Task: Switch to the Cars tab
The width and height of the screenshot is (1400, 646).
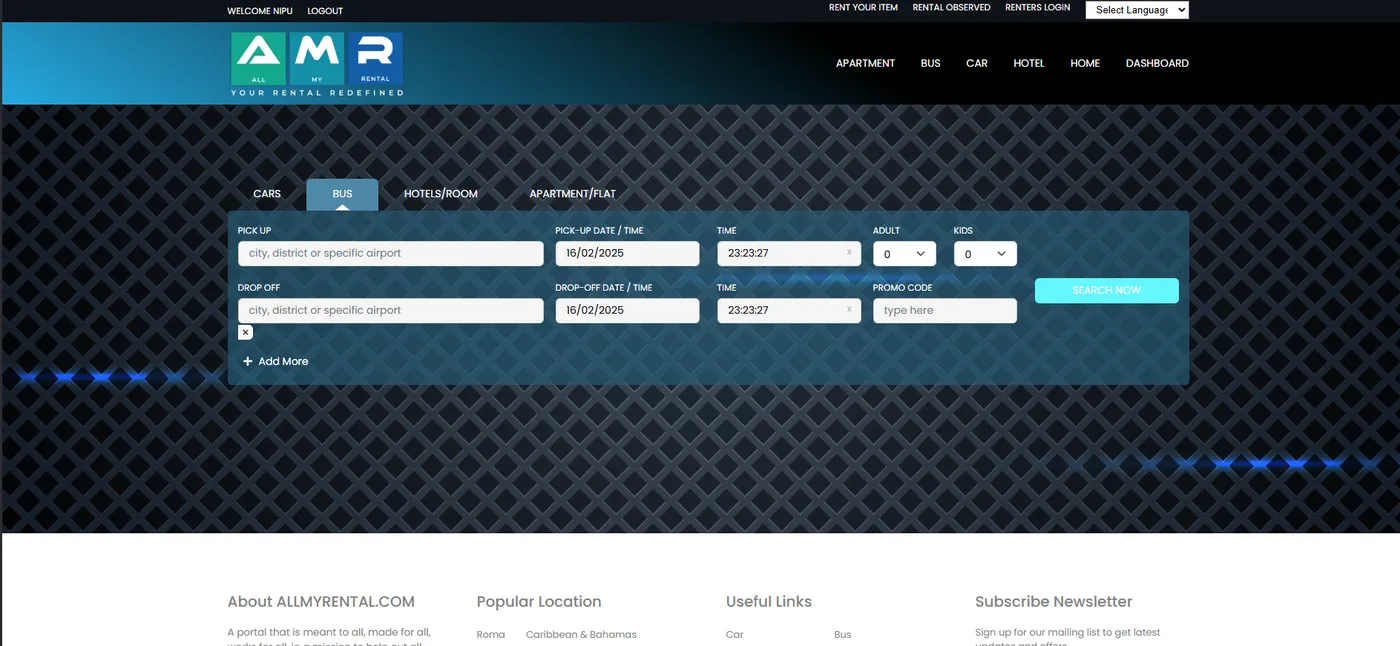Action: point(267,194)
